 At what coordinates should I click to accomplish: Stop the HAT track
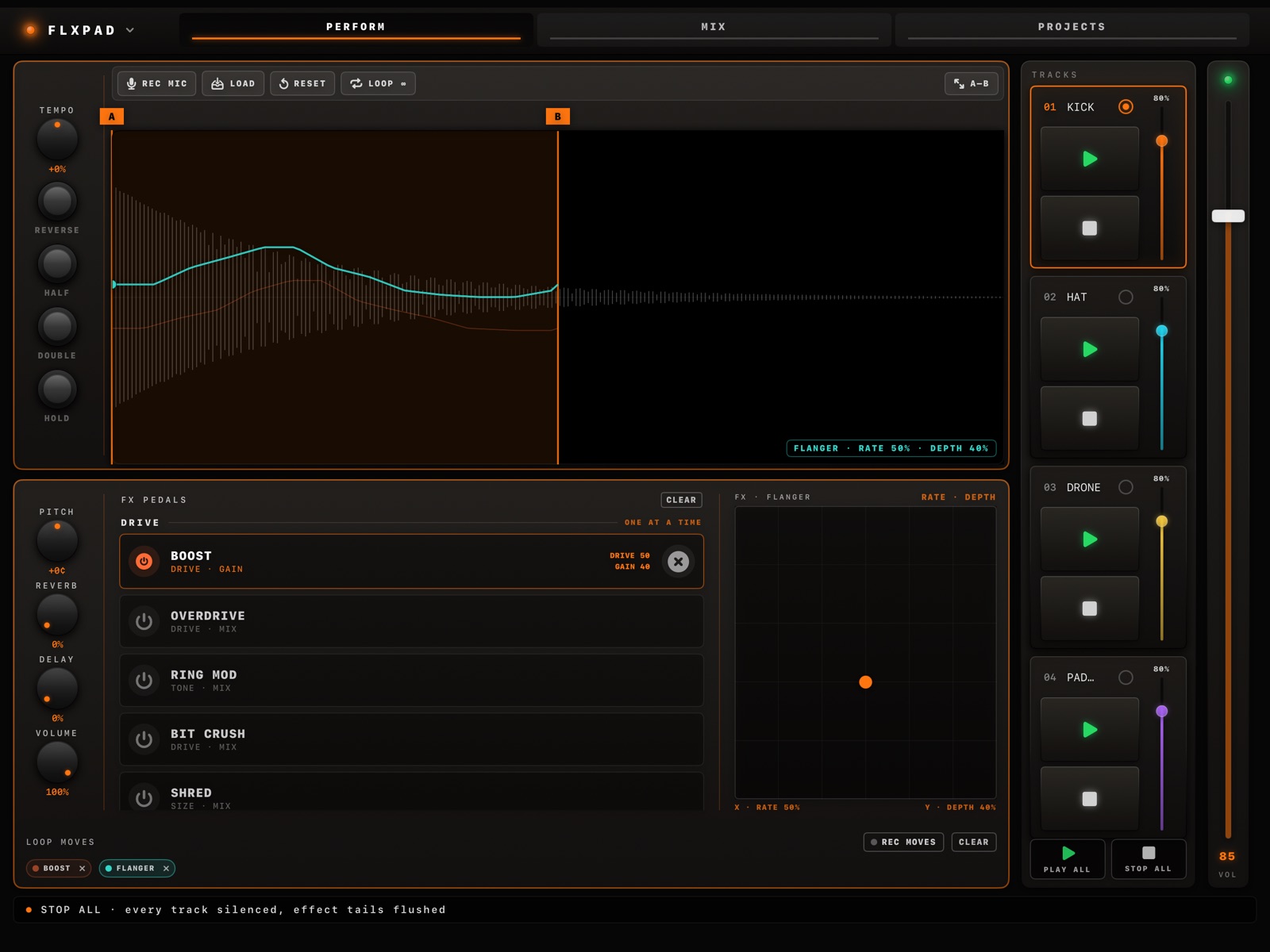coord(1090,418)
